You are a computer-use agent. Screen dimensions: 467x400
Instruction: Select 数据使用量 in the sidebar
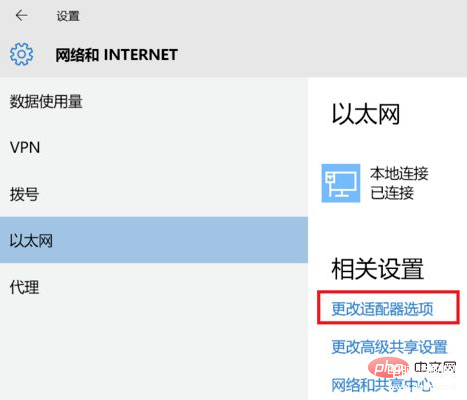pyautogui.click(x=46, y=101)
